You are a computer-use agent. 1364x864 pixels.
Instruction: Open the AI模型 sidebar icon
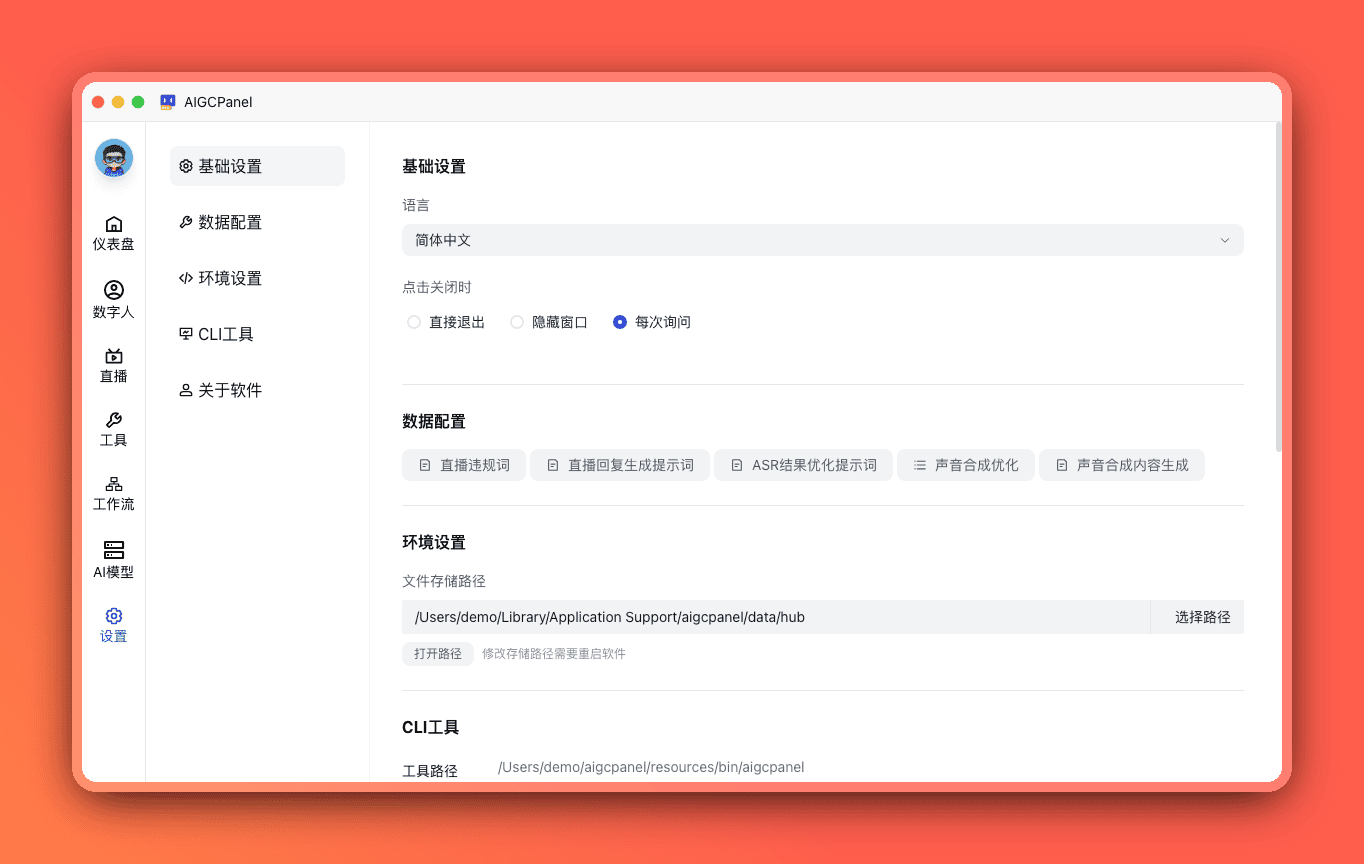[x=113, y=559]
